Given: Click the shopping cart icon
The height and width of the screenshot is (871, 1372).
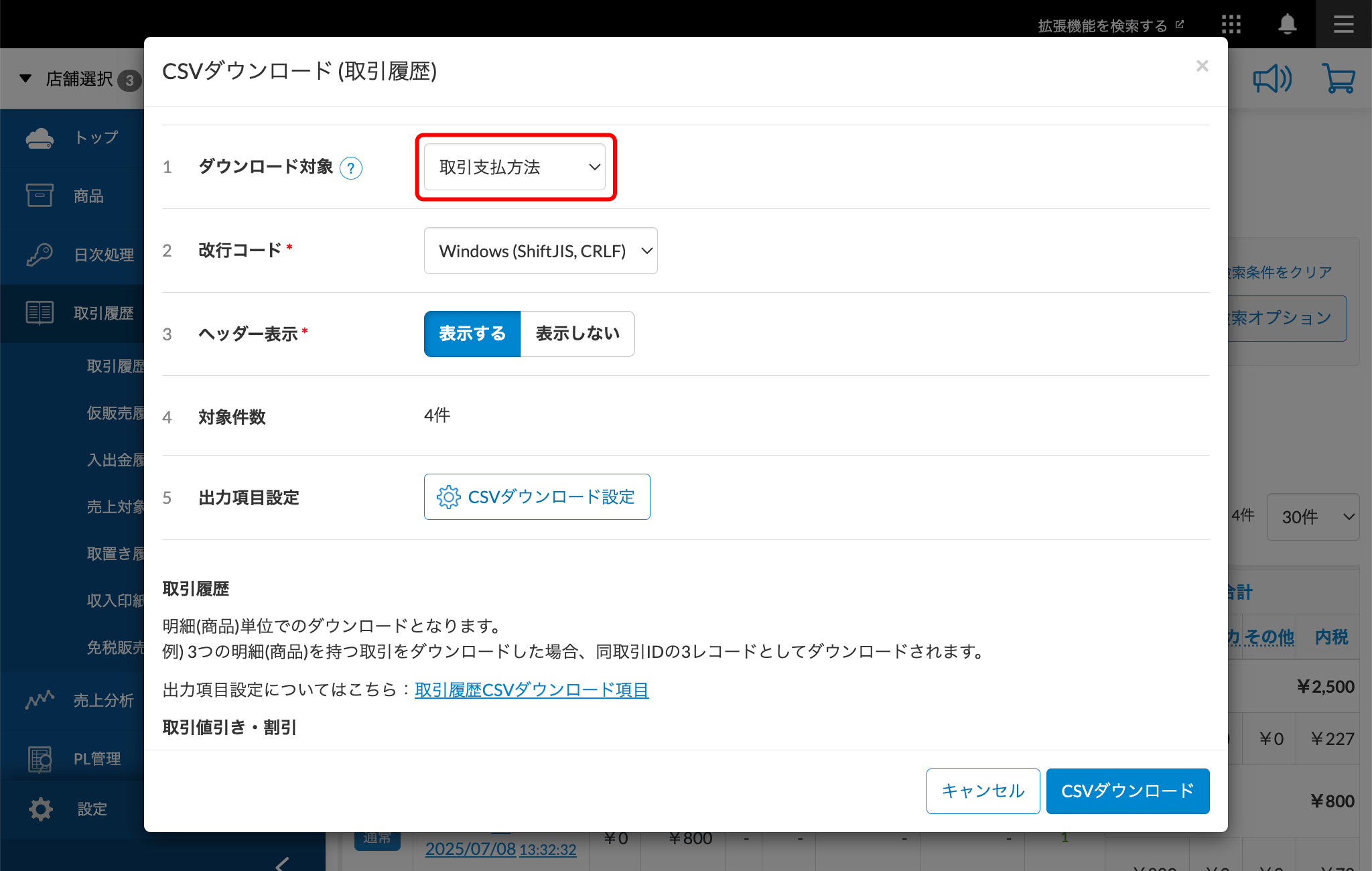Looking at the screenshot, I should point(1339,79).
